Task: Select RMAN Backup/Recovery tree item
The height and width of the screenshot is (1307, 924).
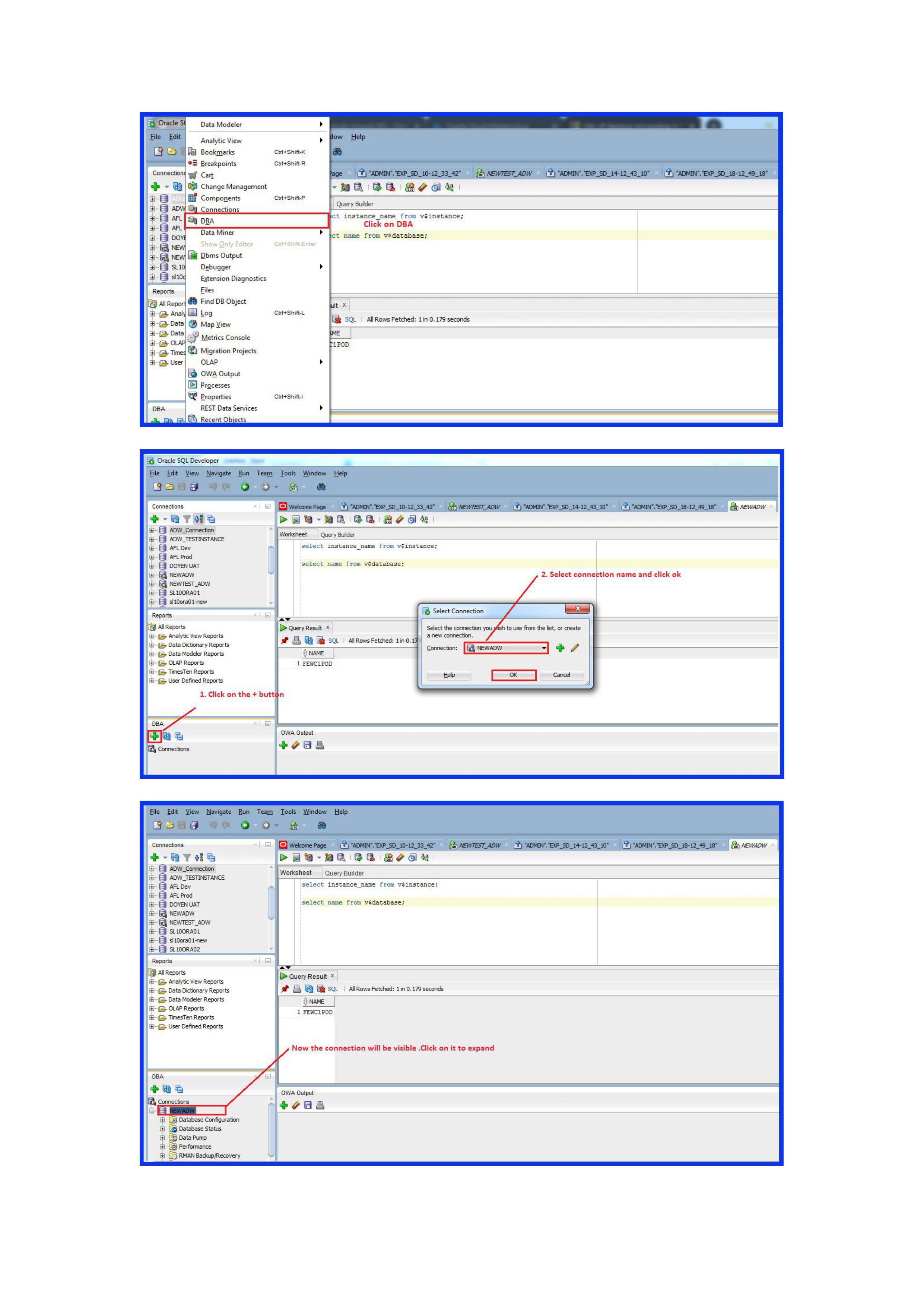Action: [x=209, y=1156]
